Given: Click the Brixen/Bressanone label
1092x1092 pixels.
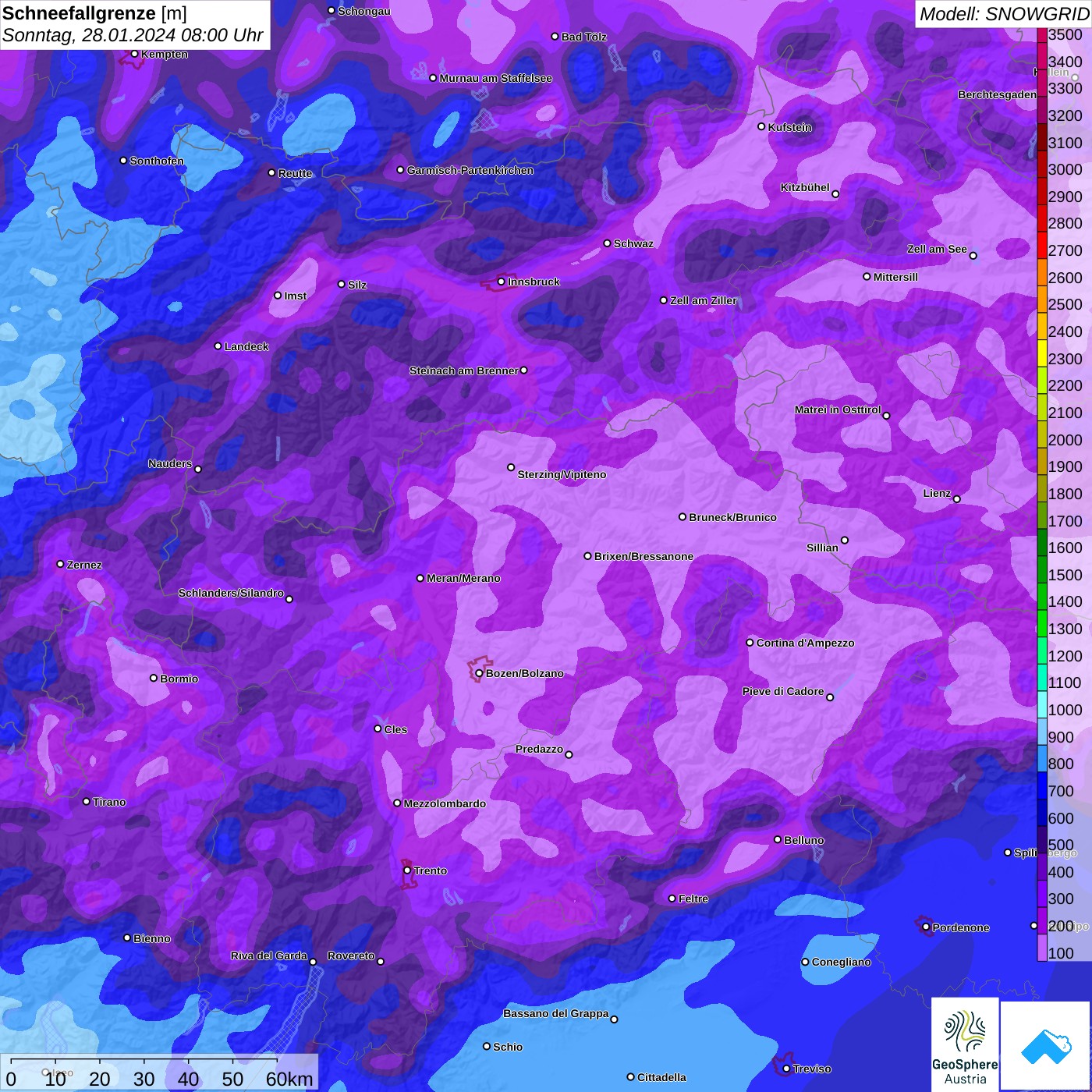Looking at the screenshot, I should point(643,556).
